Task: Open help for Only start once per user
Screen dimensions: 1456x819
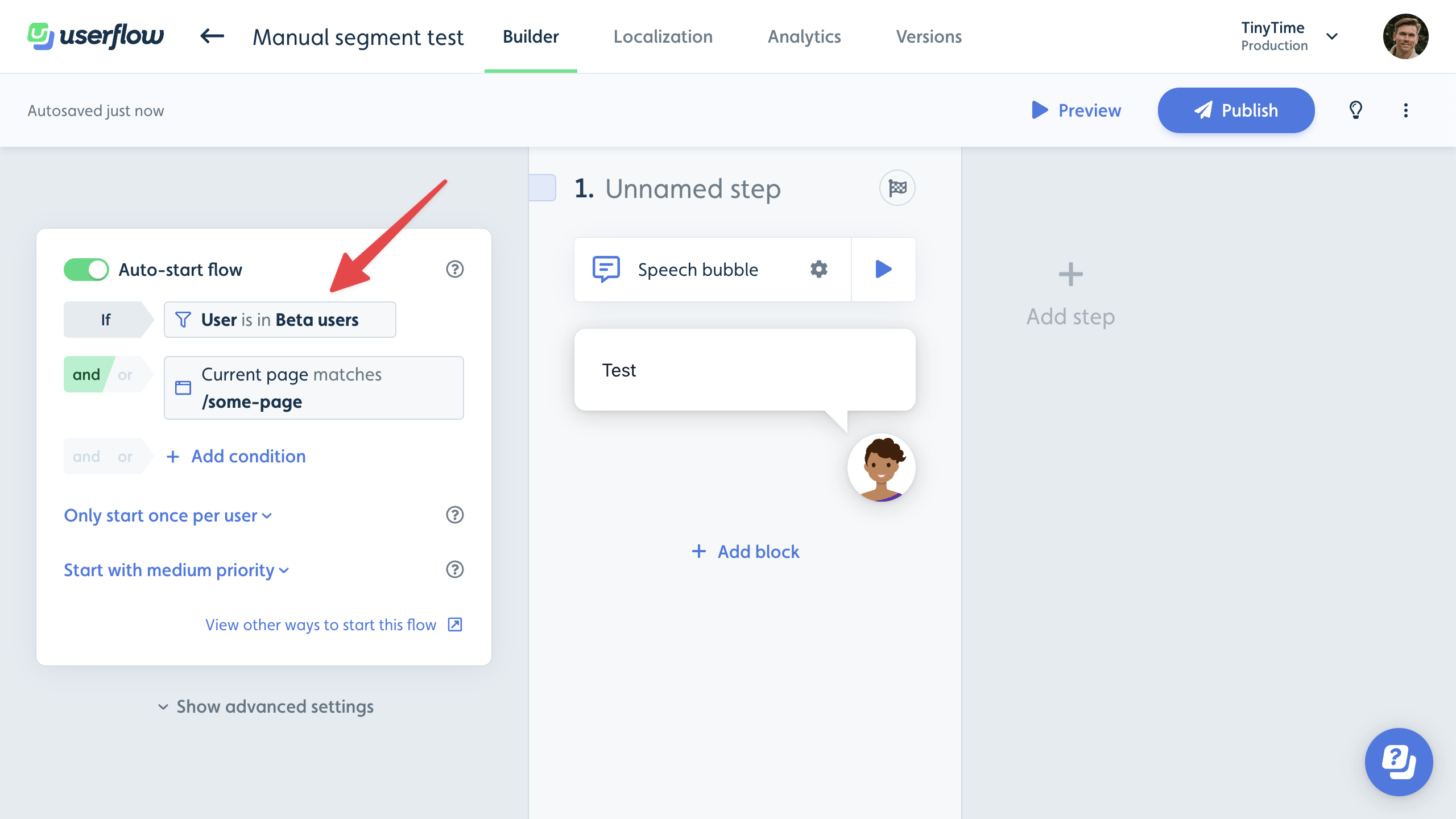Action: pyautogui.click(x=455, y=515)
